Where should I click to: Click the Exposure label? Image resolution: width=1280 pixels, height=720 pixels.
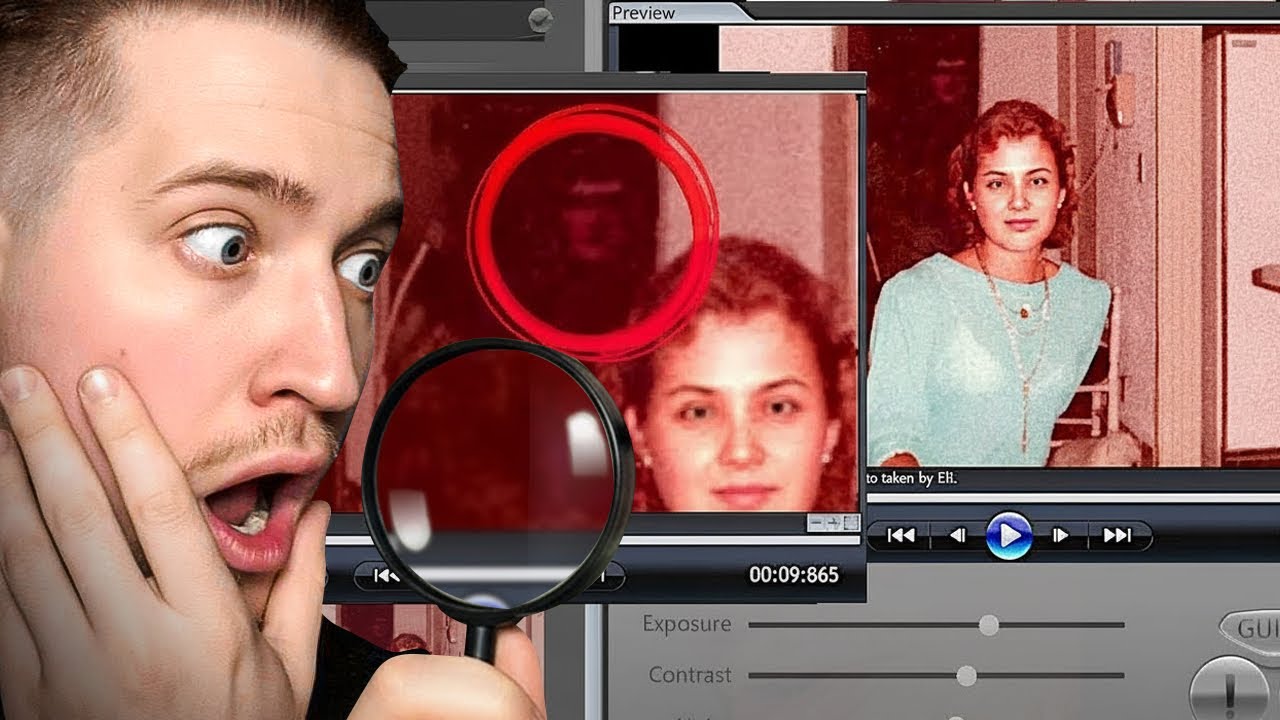click(x=687, y=624)
